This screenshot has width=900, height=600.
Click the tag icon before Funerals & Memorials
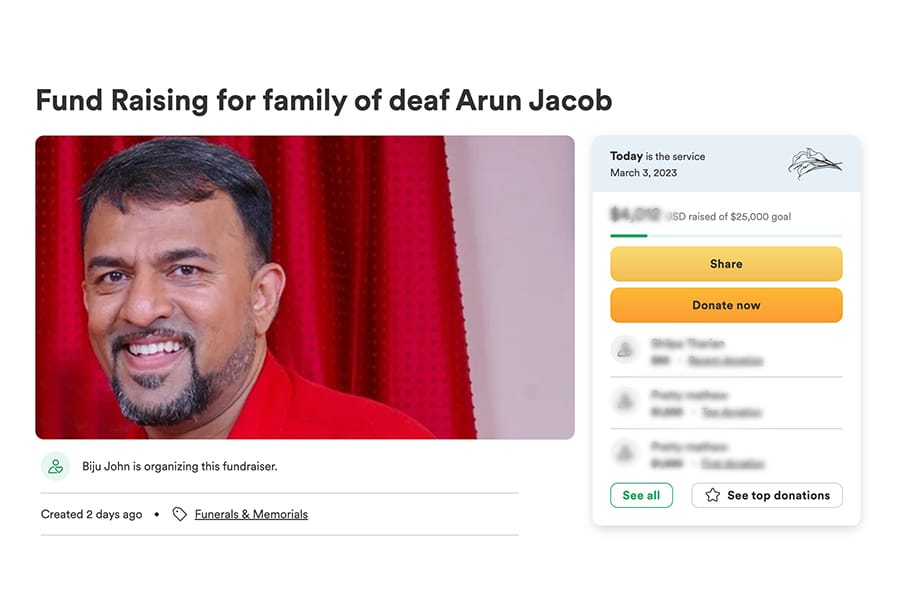click(x=179, y=514)
